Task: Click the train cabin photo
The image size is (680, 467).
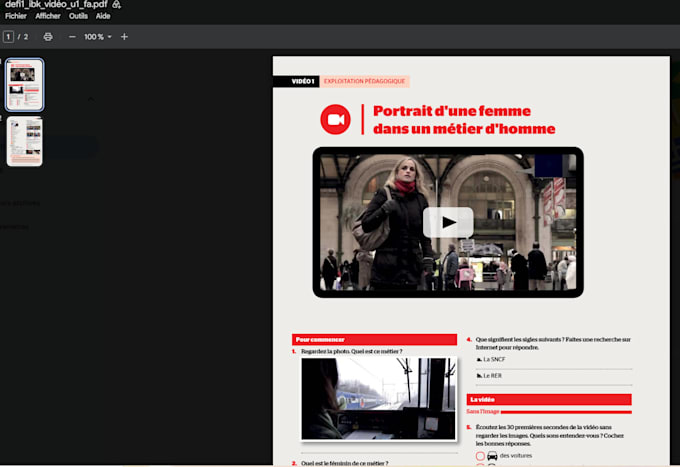Action: pos(379,399)
